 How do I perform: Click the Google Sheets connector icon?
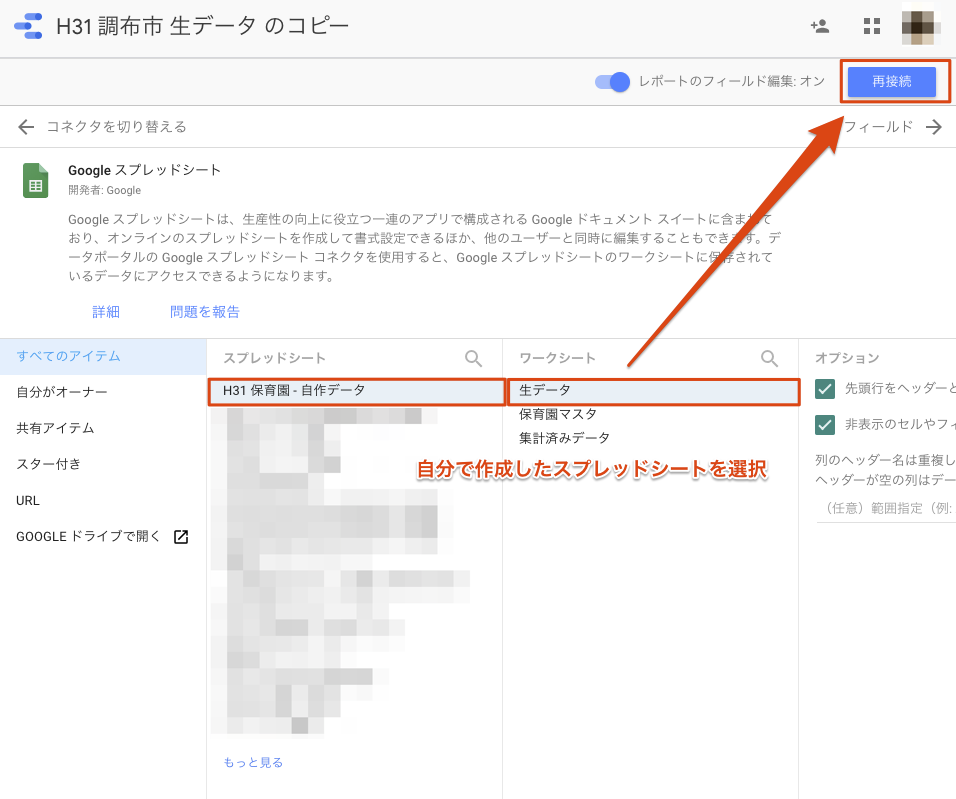pos(35,181)
